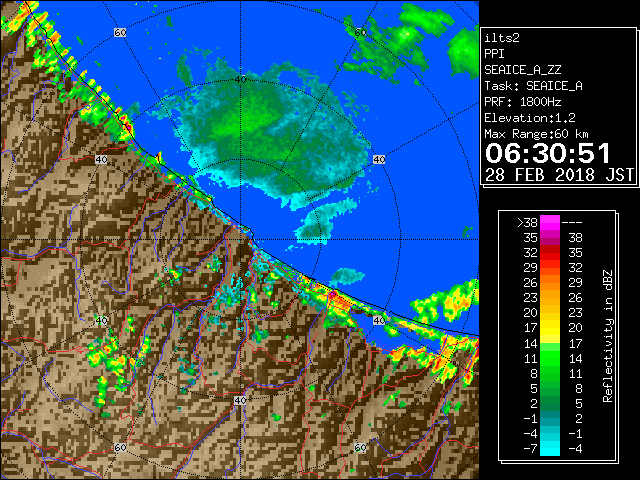
Task: Click the teal -1 to 2 dBZ band
Action: point(550,418)
